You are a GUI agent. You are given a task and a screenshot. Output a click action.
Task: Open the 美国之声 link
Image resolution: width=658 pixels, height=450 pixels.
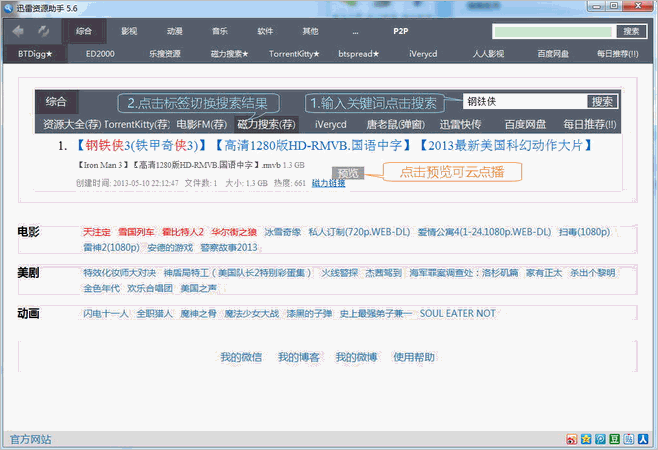[198, 288]
